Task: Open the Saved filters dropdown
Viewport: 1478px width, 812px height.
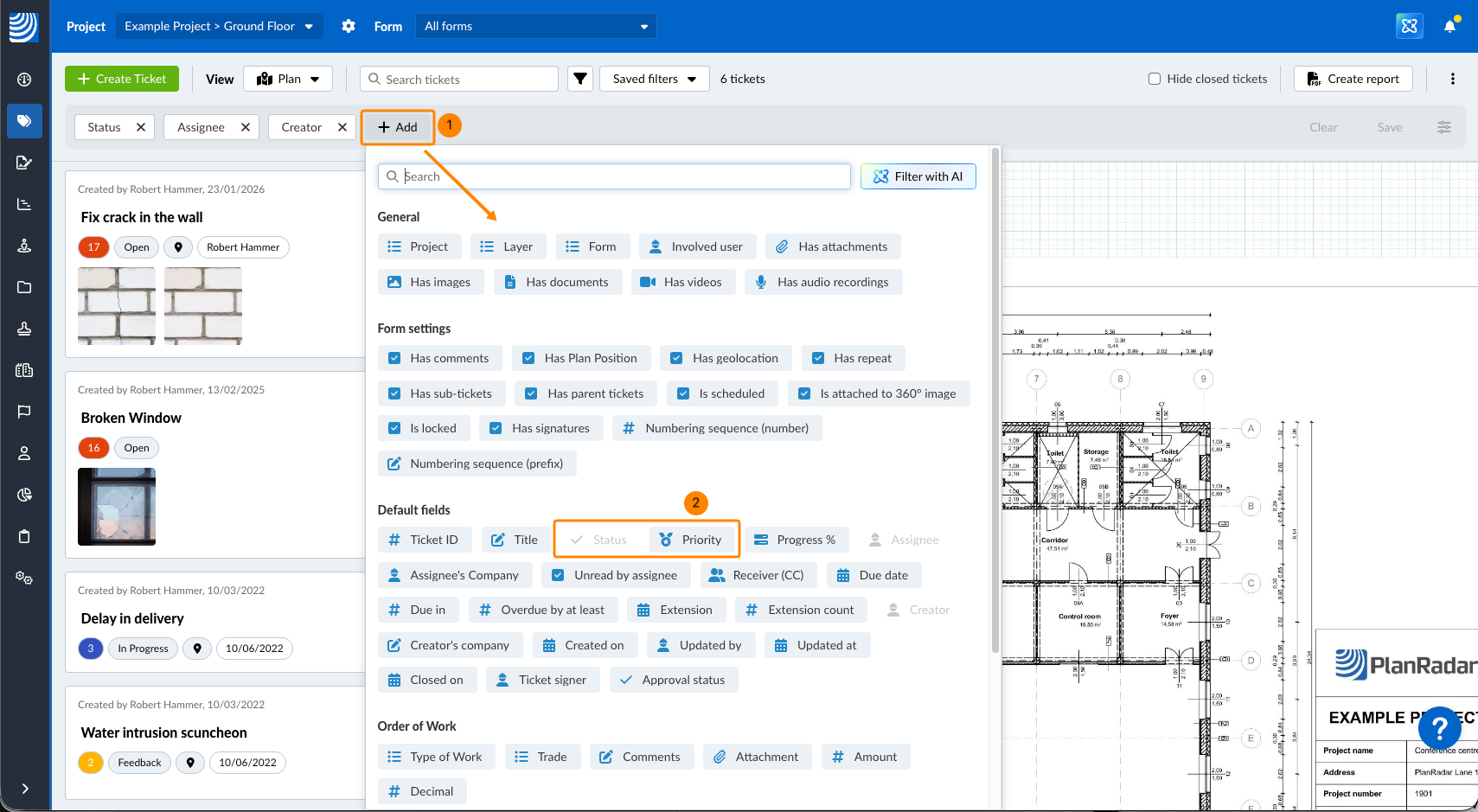Action: [x=654, y=79]
